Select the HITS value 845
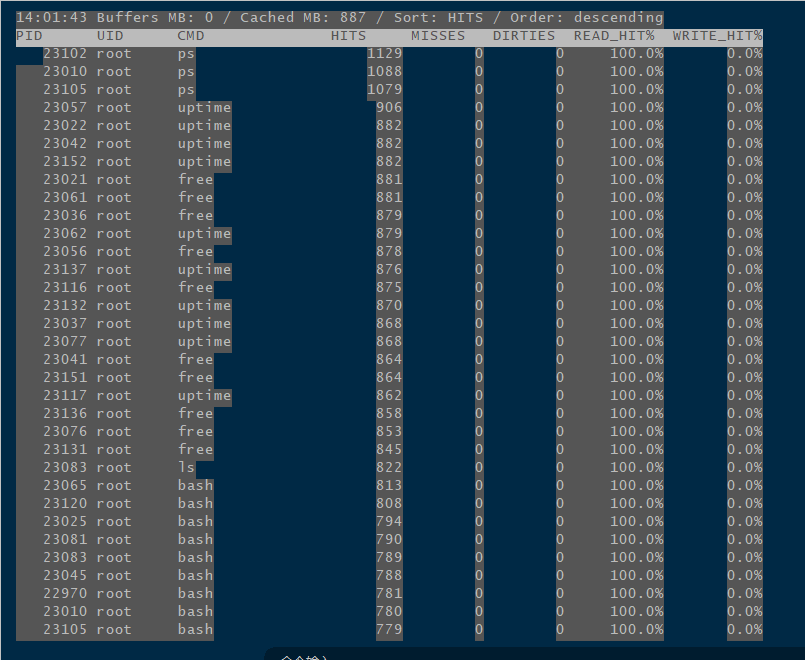This screenshot has height=660, width=805. [x=389, y=450]
